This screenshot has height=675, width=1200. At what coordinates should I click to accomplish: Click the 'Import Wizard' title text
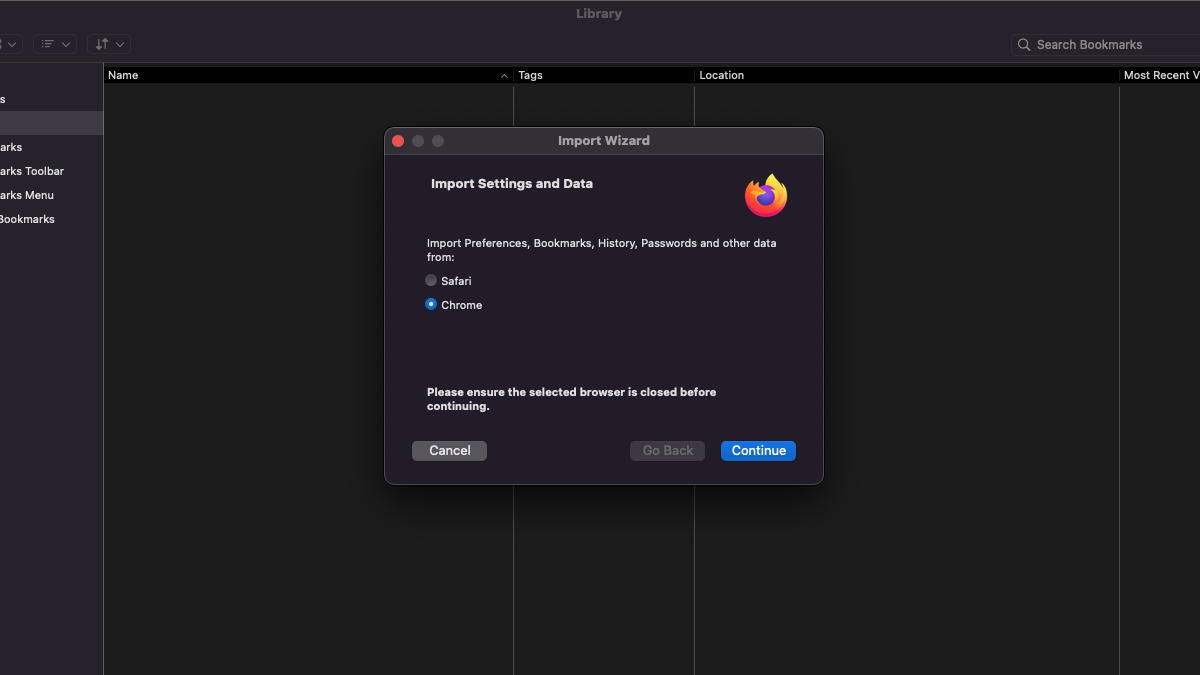coord(604,141)
